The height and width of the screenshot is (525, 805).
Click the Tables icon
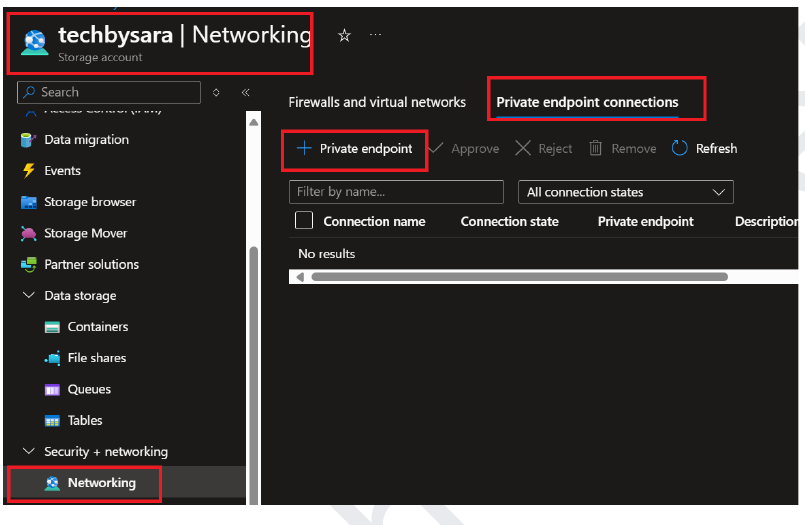[x=52, y=421]
